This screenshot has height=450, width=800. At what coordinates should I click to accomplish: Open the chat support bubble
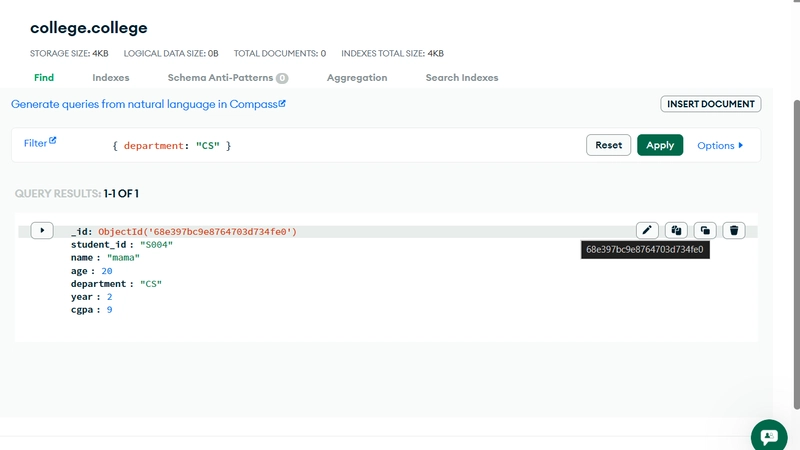(768, 436)
